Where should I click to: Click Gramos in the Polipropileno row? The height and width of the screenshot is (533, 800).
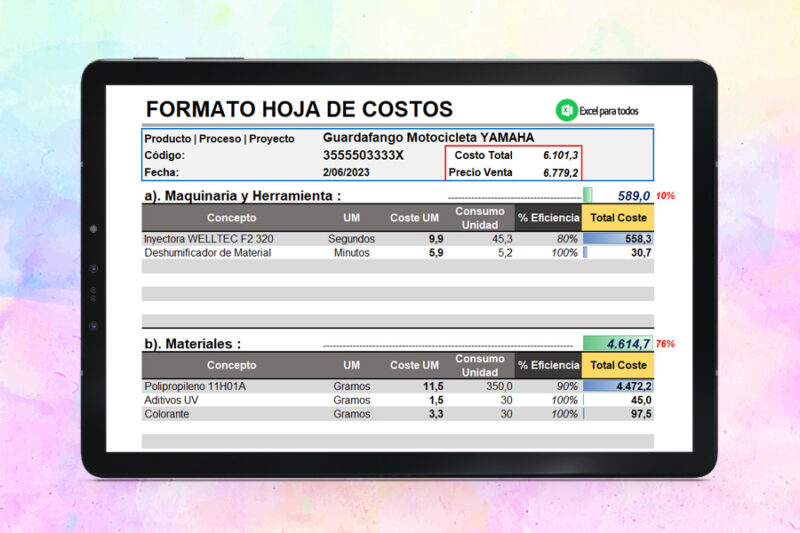(352, 386)
